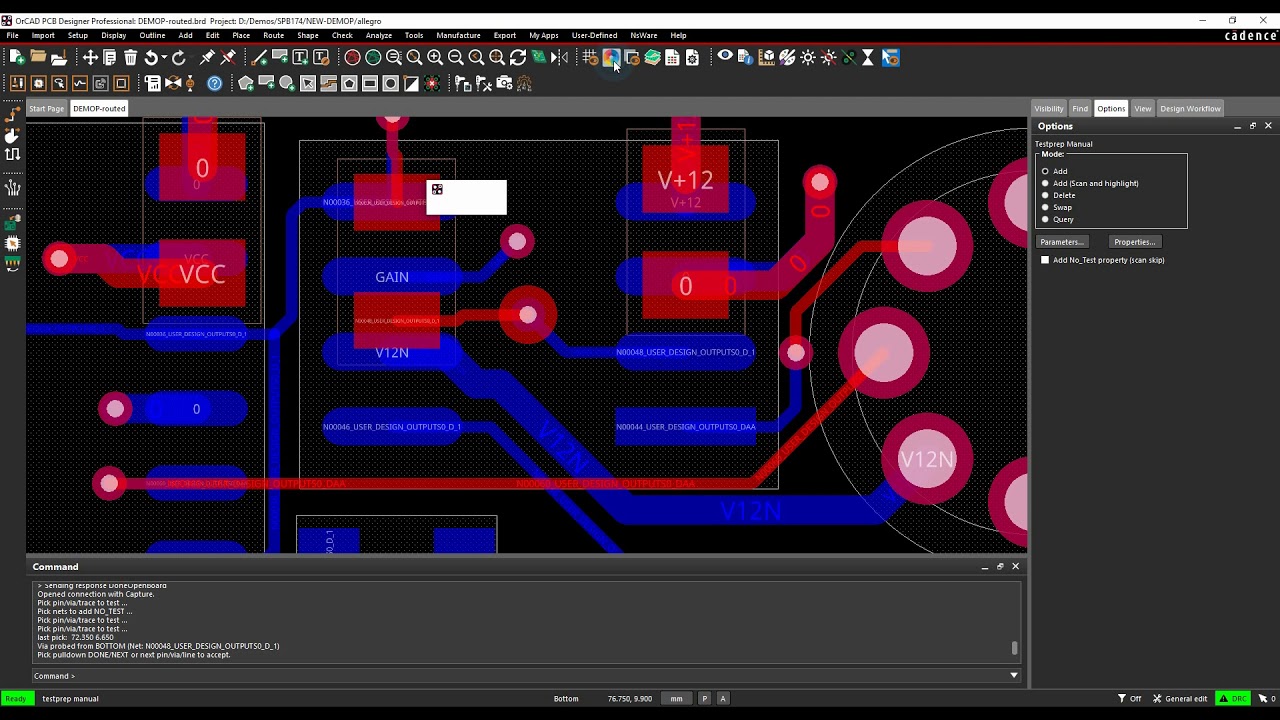1280x720 pixels.
Task: Select Add (Scan and highlight) radio button
Action: click(x=1045, y=183)
